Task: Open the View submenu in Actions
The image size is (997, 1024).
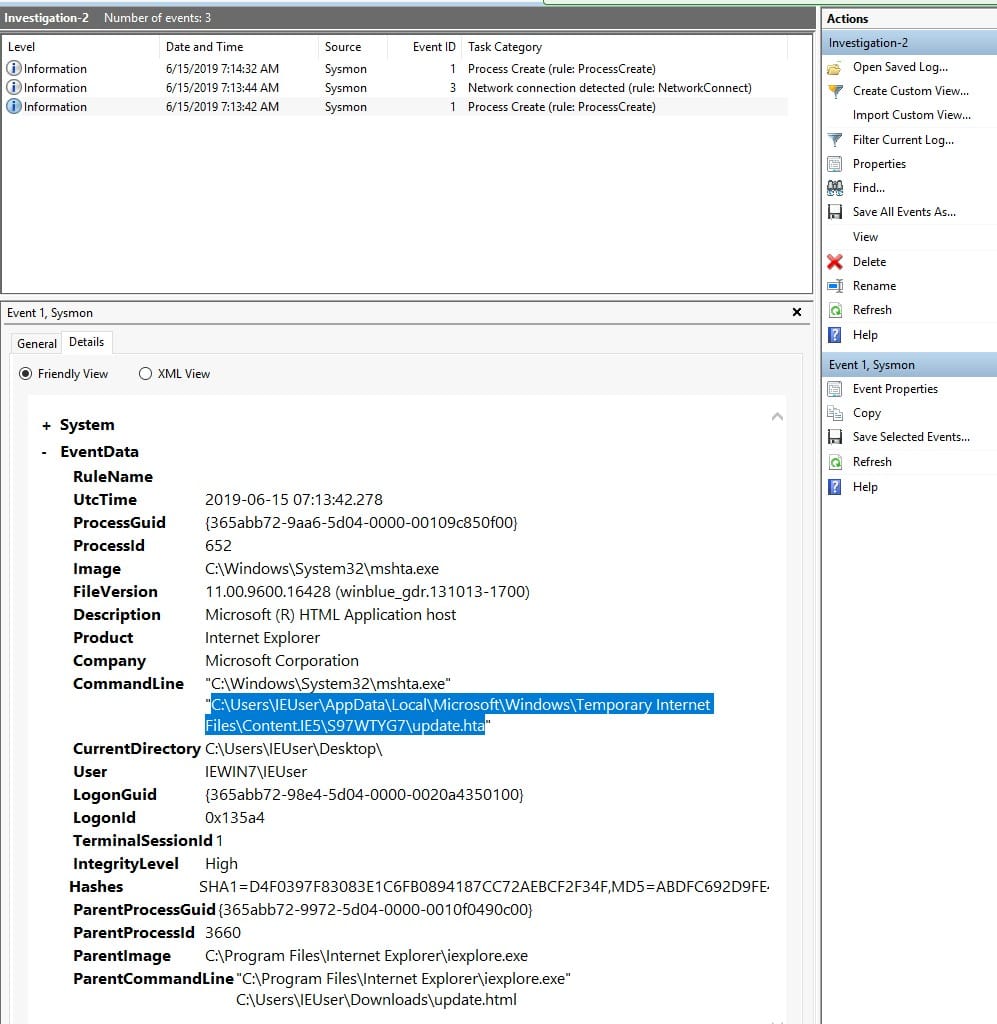Action: [865, 237]
